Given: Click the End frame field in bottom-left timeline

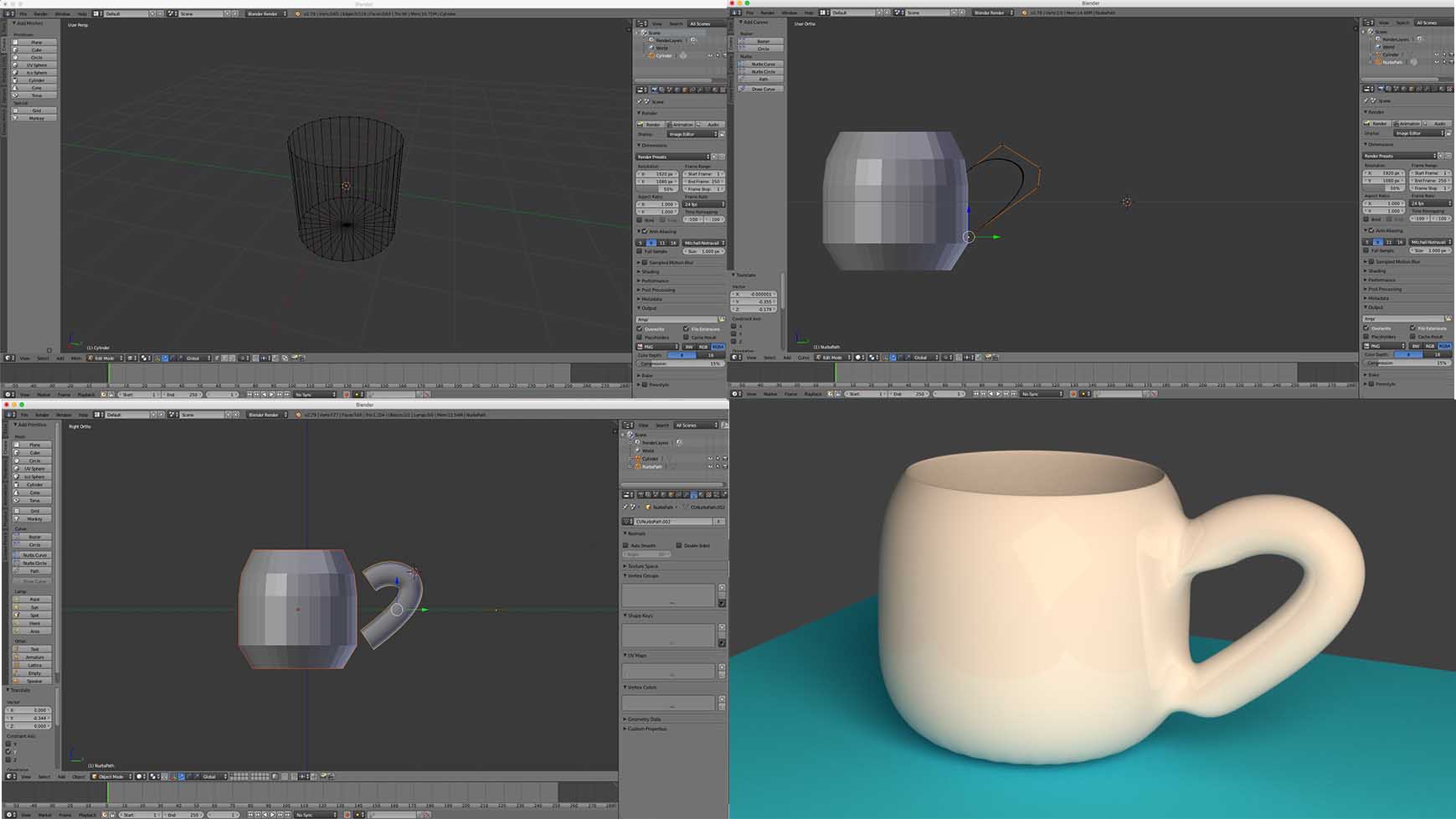Looking at the screenshot, I should (x=182, y=815).
